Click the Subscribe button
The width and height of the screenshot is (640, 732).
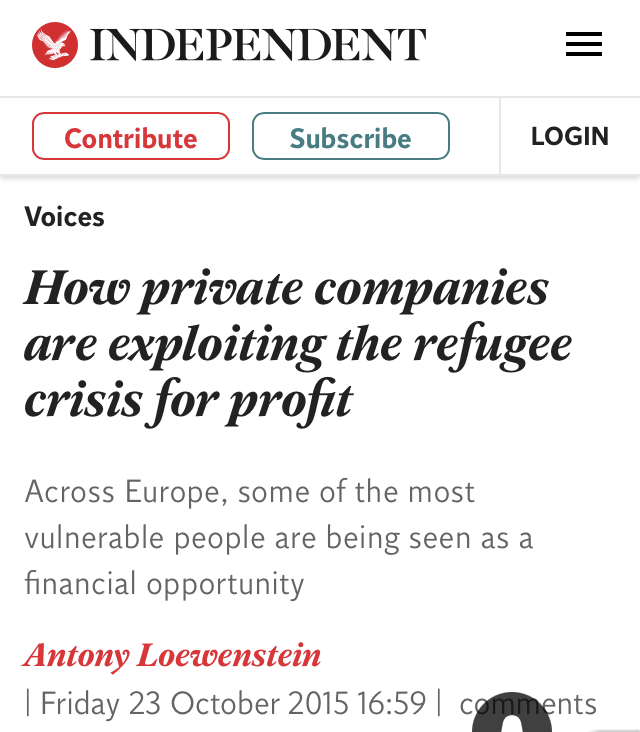coord(351,136)
